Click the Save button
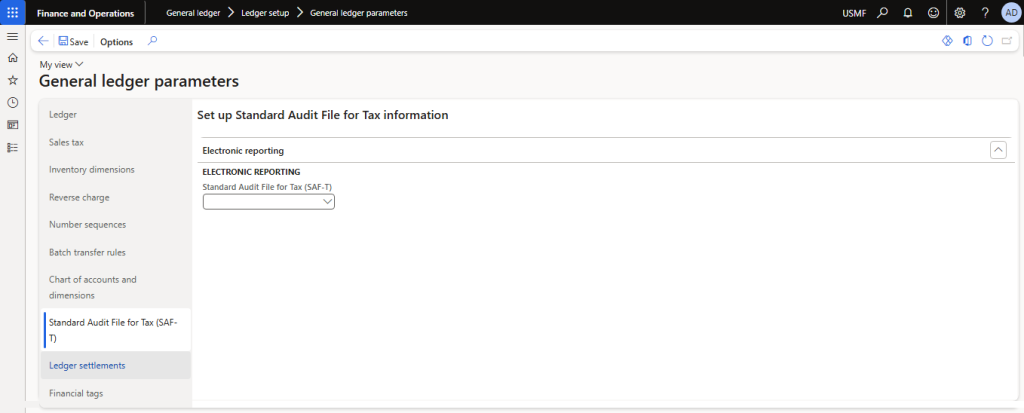 coord(73,42)
